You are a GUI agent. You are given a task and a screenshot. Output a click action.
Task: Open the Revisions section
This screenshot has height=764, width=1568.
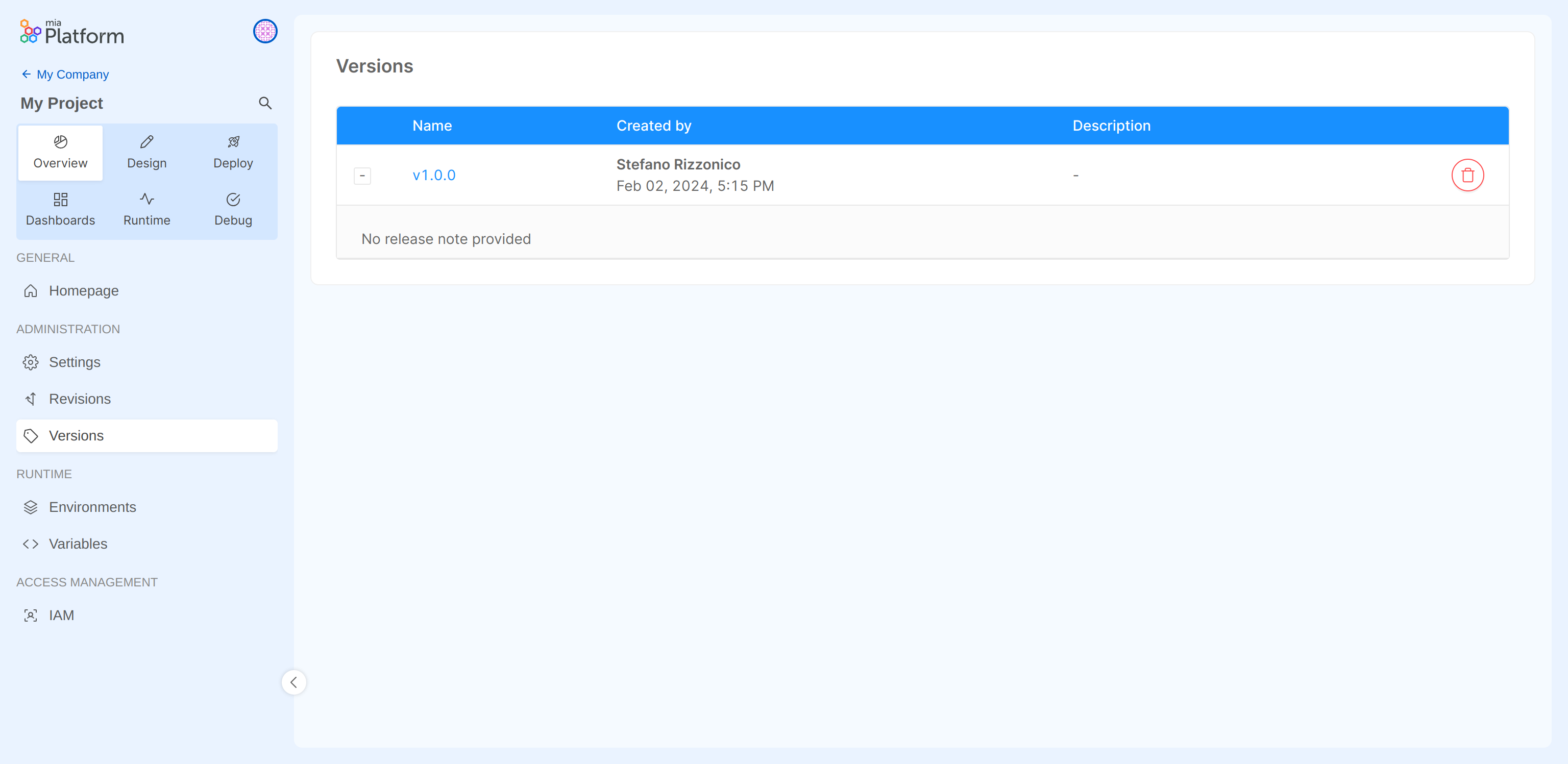point(79,399)
